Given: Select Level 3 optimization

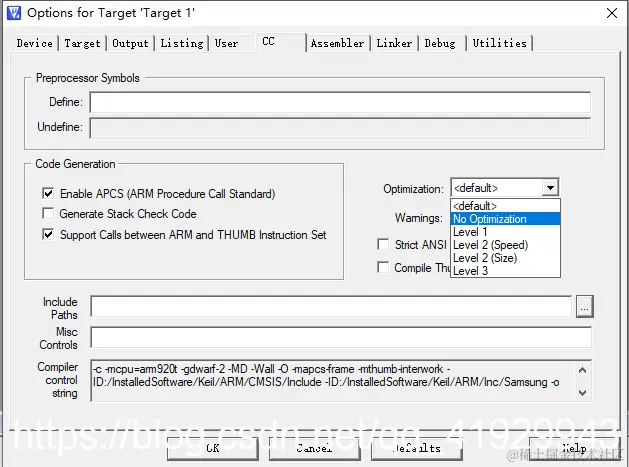Looking at the screenshot, I should click(x=505, y=271).
